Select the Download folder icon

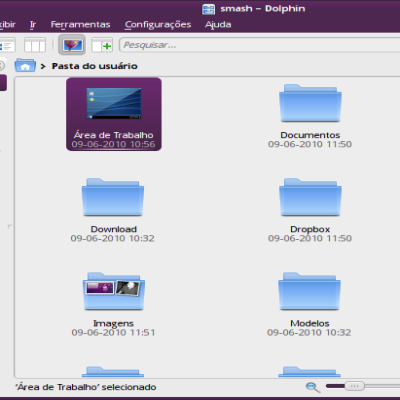pos(113,197)
